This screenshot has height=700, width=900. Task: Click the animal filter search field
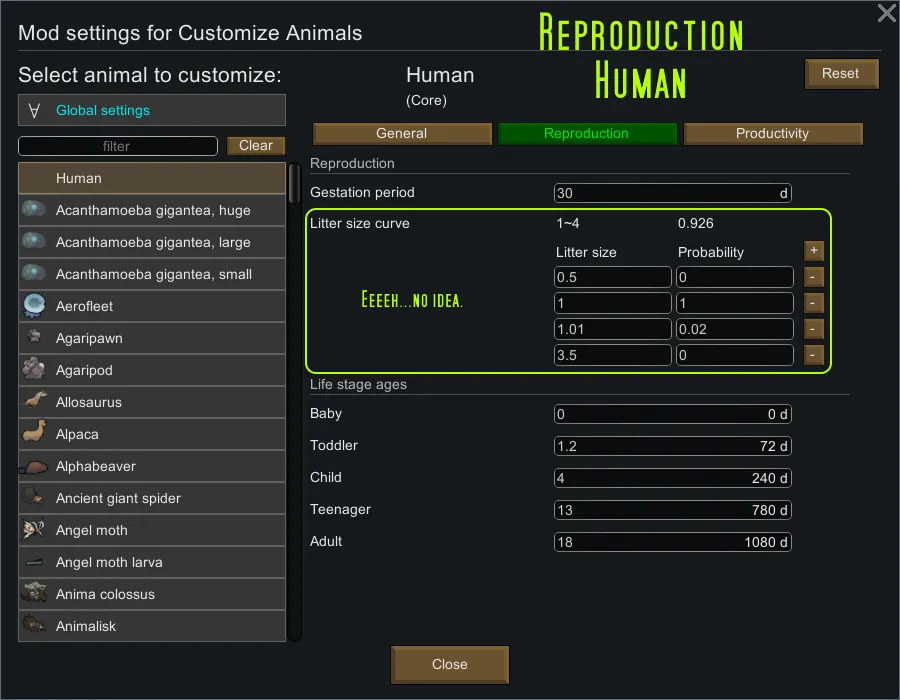pyautogui.click(x=118, y=146)
